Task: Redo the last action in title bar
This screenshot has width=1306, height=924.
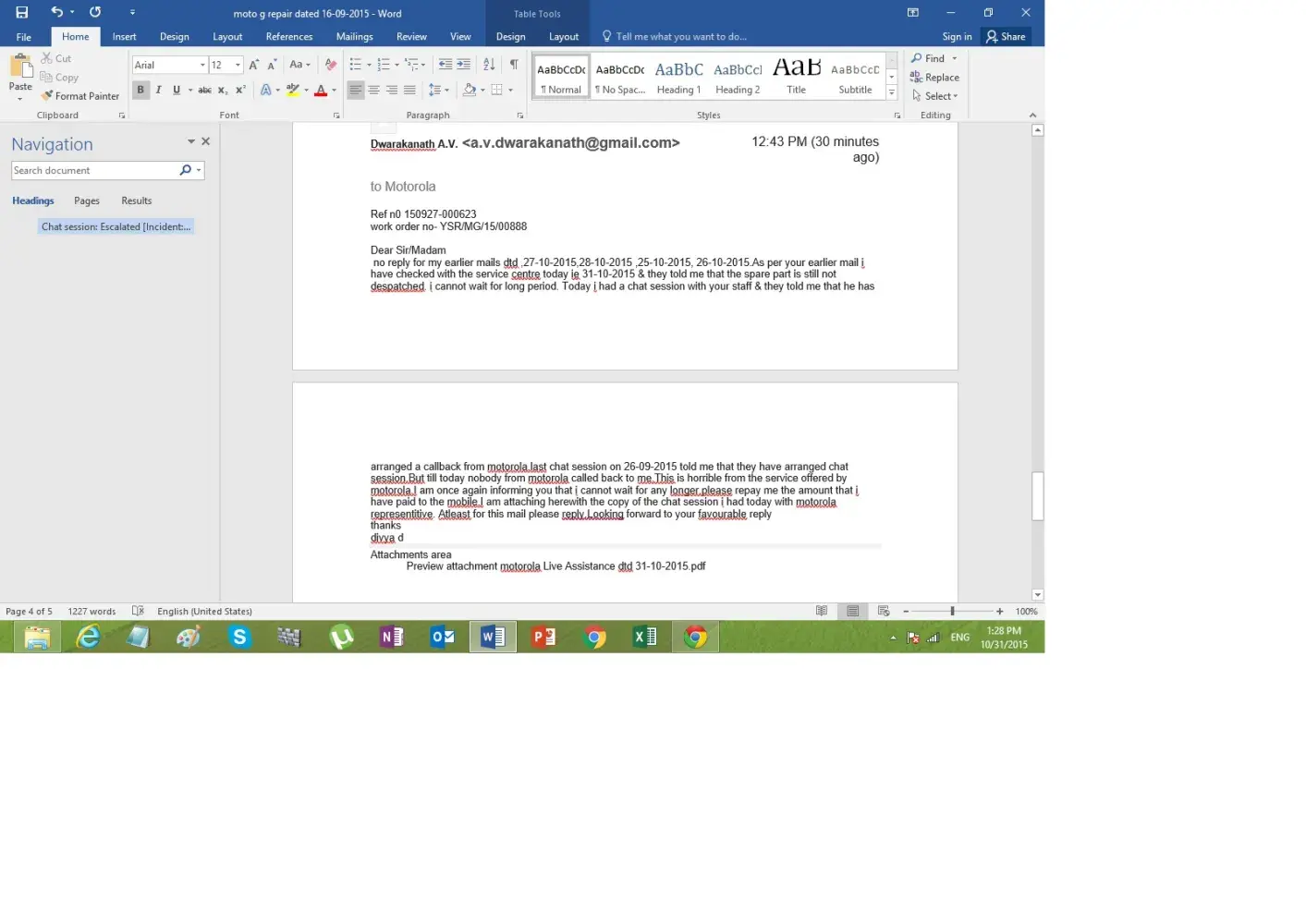Action: 95,12
